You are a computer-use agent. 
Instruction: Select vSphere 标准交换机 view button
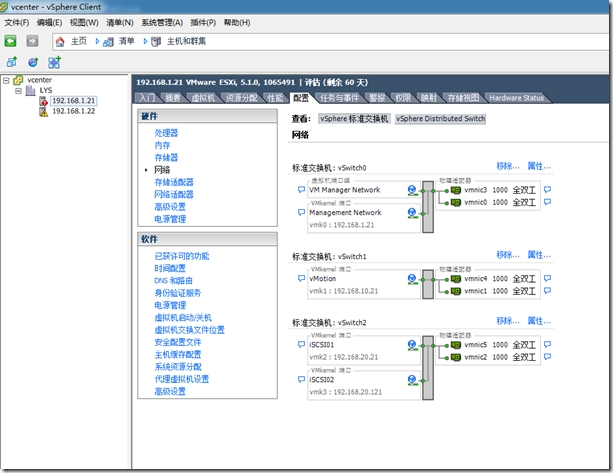(x=354, y=118)
